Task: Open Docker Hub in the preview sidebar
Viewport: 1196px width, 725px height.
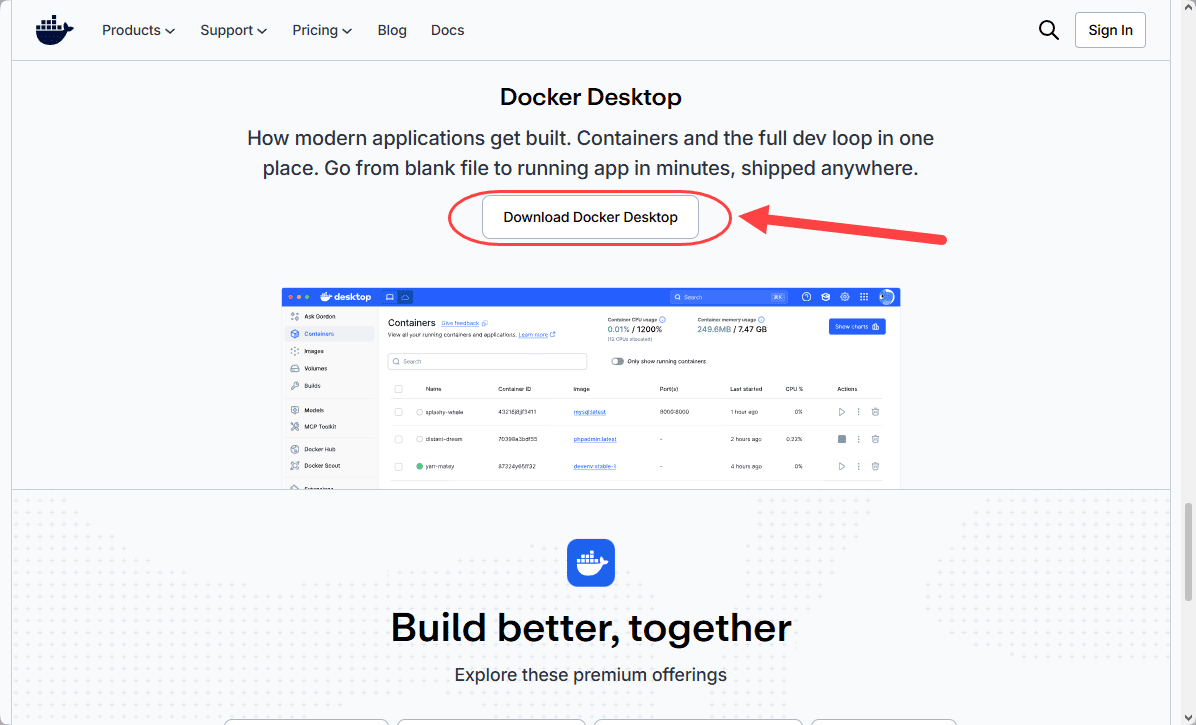Action: pyautogui.click(x=313, y=449)
